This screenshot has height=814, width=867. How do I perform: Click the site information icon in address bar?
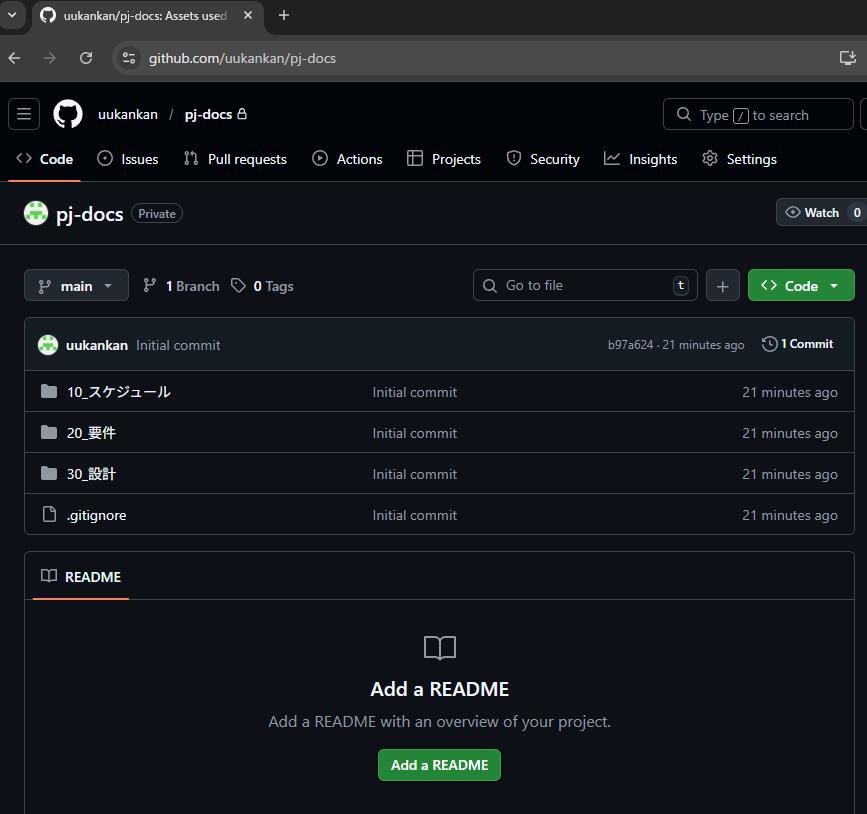[129, 58]
